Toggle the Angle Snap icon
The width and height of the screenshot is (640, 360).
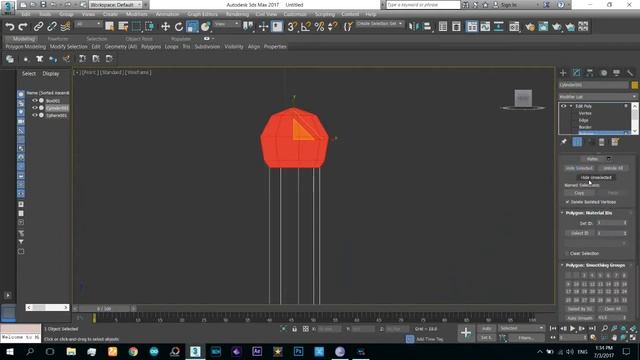point(306,27)
